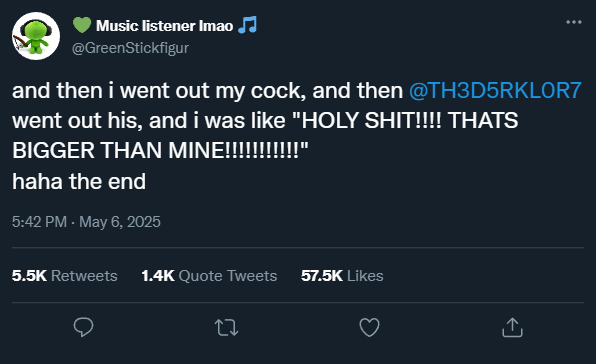
Task: Click the 5:42 PM timestamp
Action: coord(39,222)
